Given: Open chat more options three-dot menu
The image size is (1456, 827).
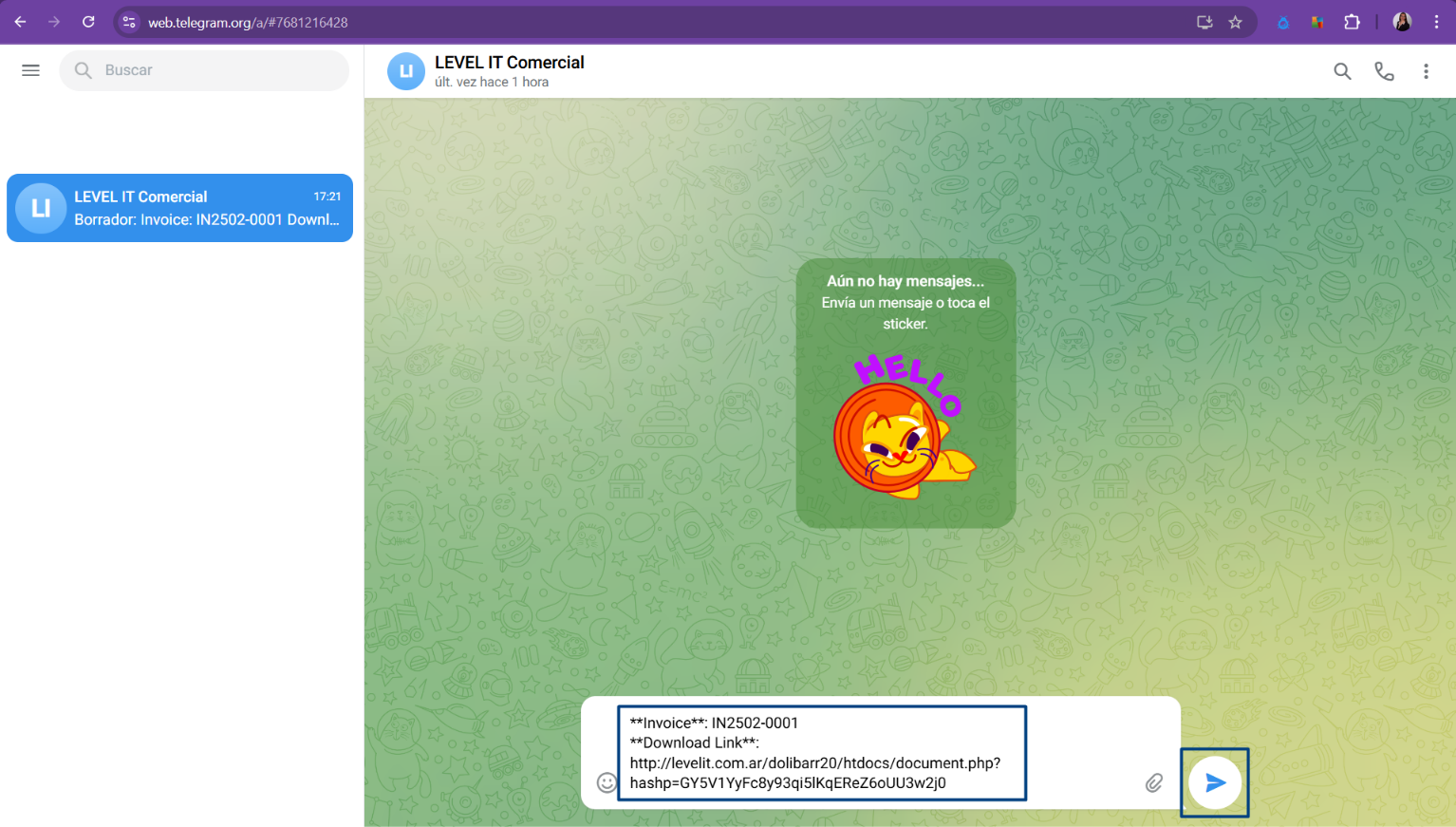Looking at the screenshot, I should click(1426, 71).
